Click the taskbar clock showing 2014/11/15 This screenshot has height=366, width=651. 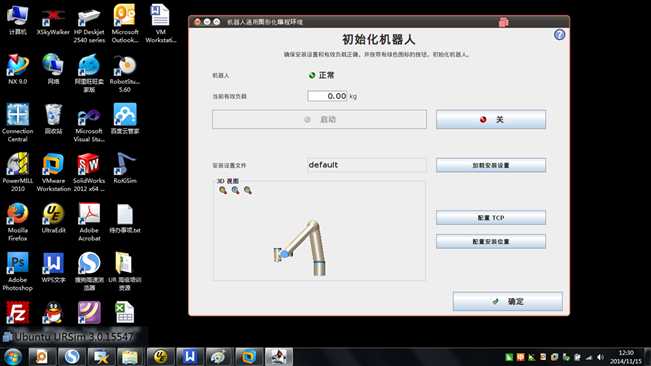[x=626, y=357]
